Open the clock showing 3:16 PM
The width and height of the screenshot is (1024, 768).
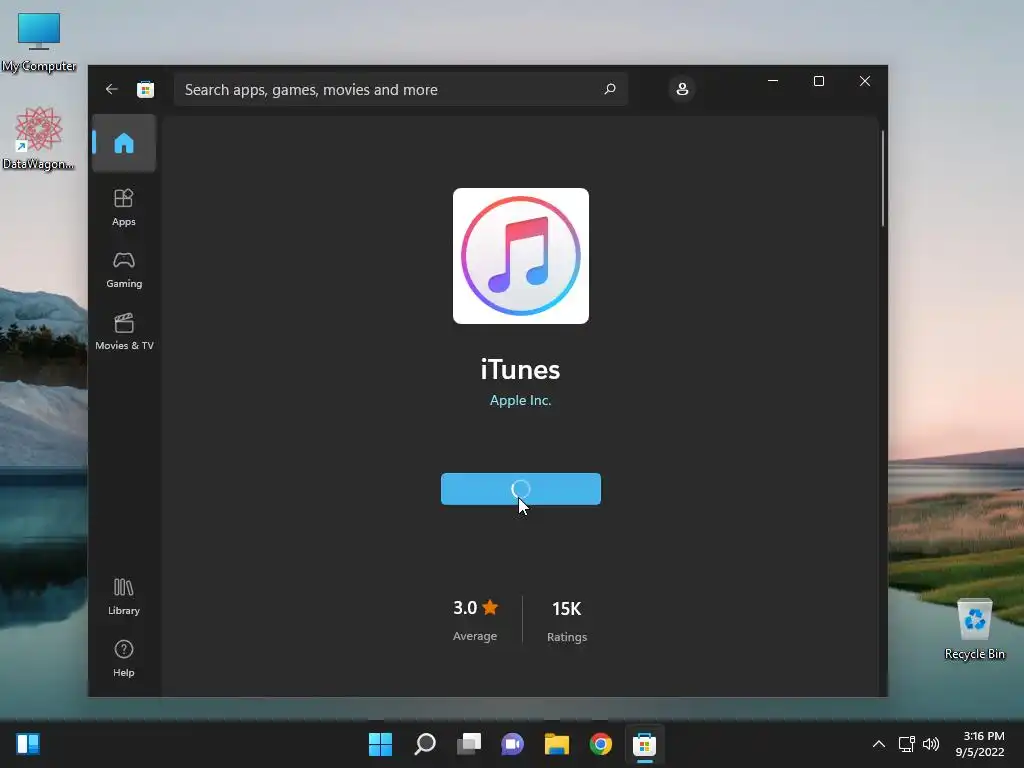click(980, 744)
